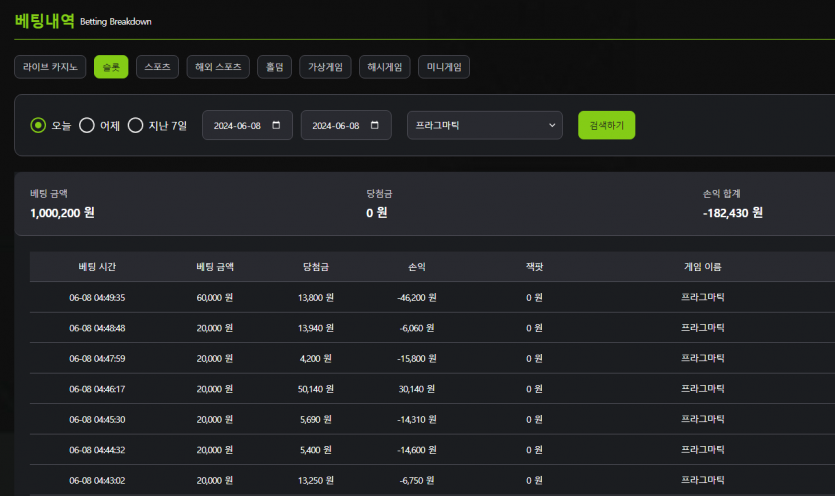Select the 어제 radio button
The image size is (835, 496).
pos(87,125)
